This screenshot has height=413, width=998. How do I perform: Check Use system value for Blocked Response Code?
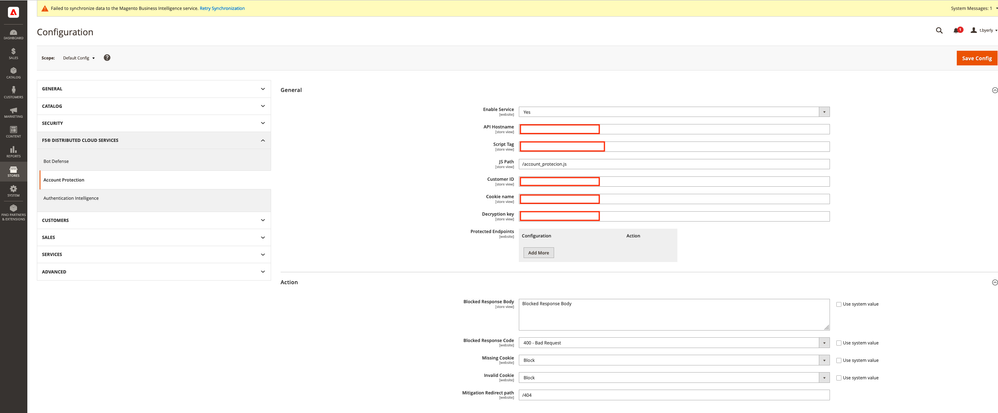point(838,342)
